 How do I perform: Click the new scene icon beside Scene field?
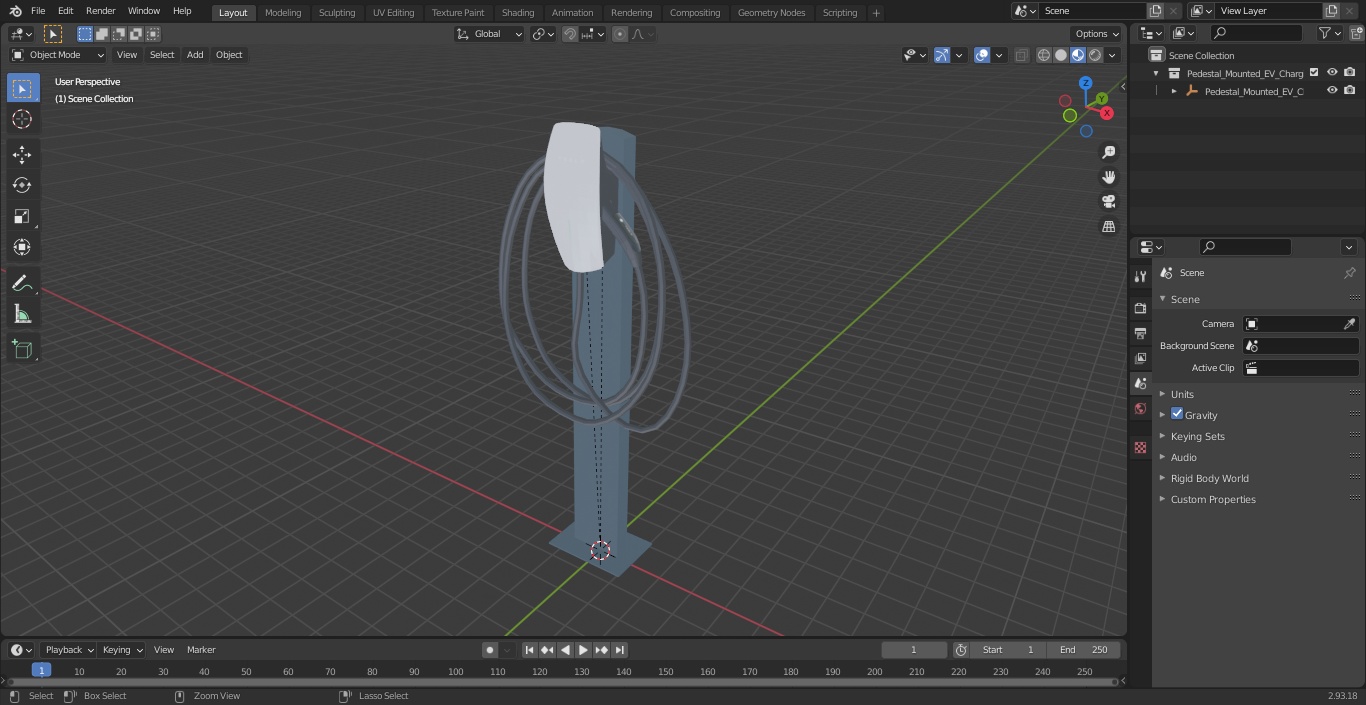point(1155,11)
